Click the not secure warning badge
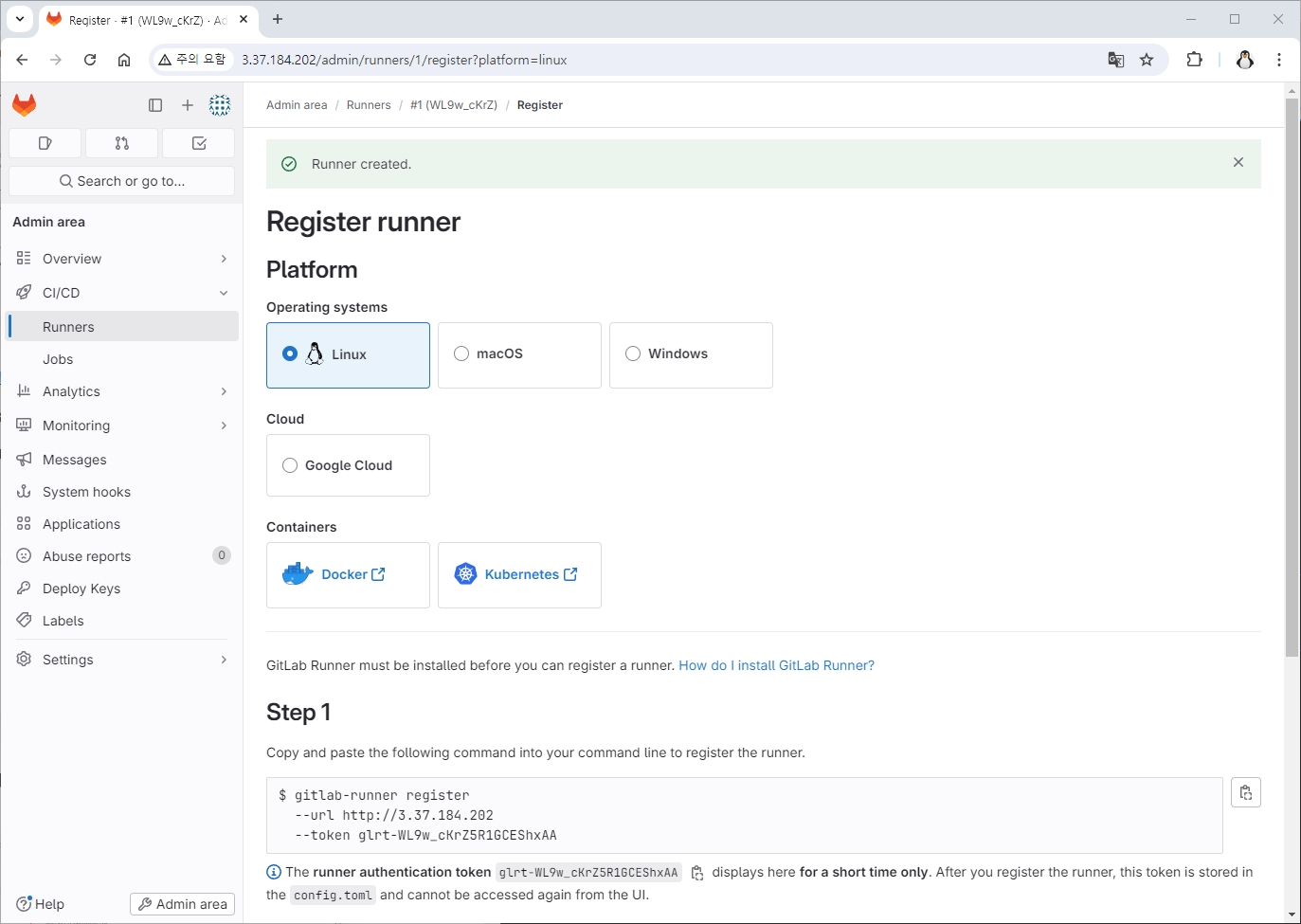The image size is (1301, 924). pos(192,60)
